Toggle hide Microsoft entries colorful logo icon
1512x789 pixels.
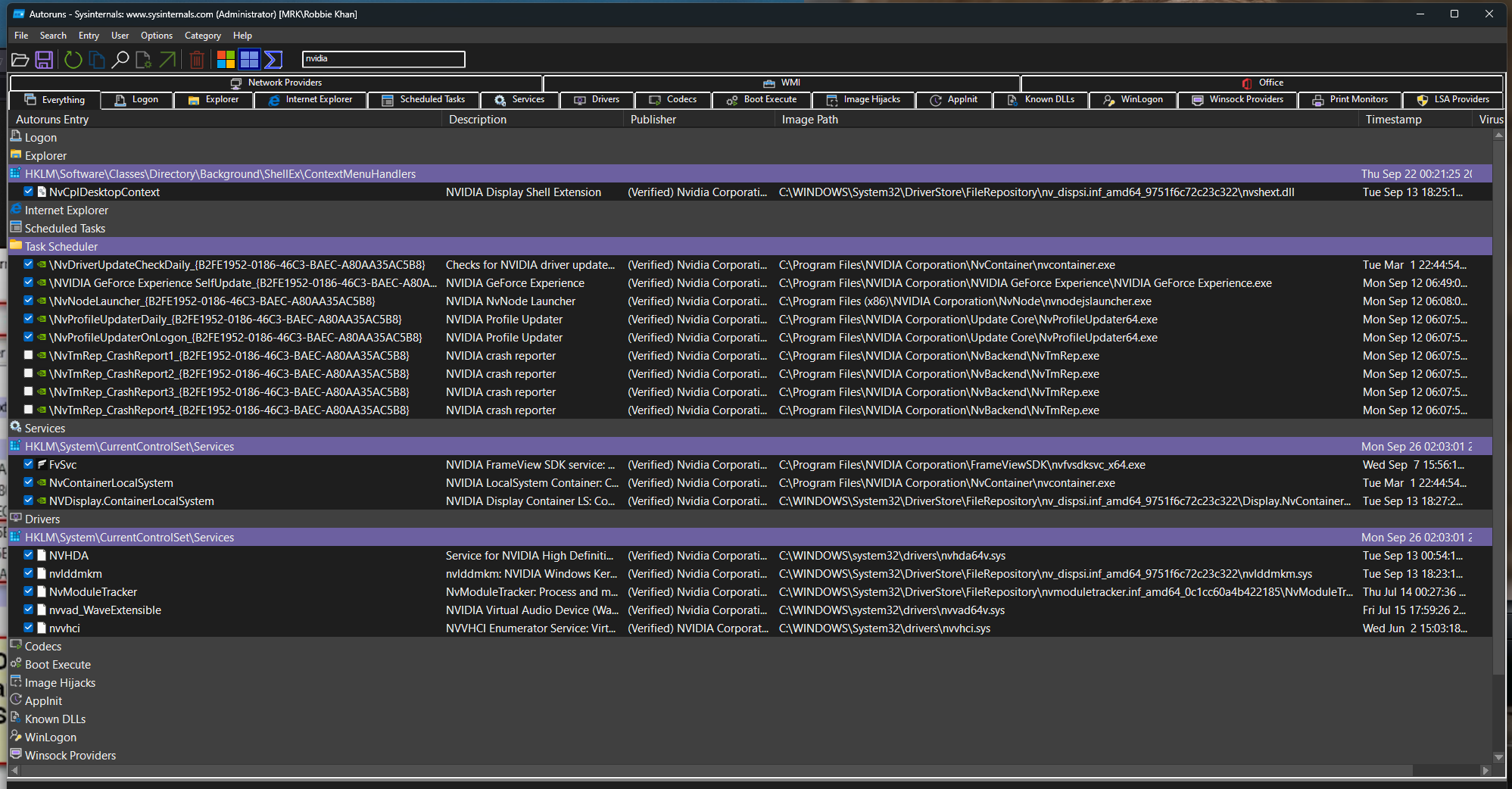click(226, 59)
